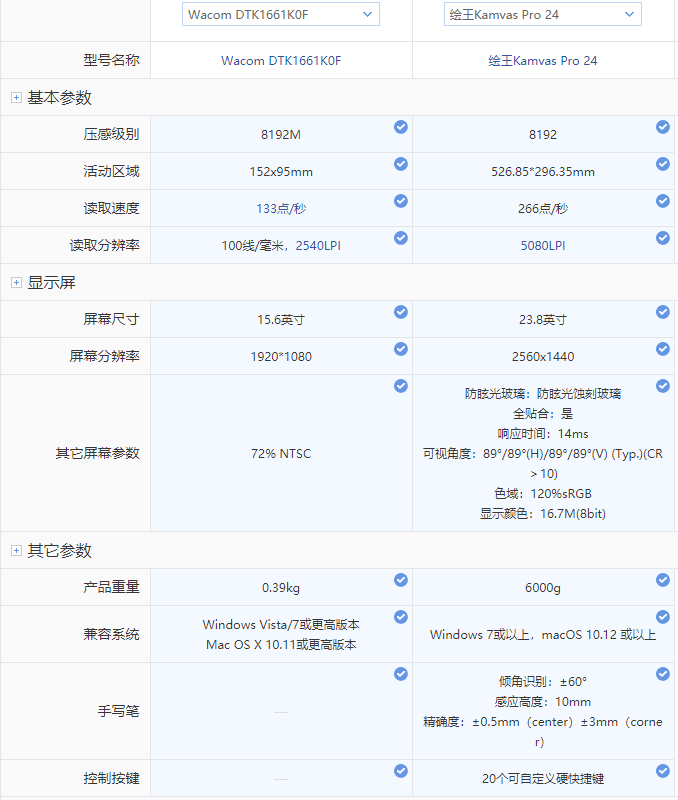Collapse the 其它参数 section

[16, 551]
